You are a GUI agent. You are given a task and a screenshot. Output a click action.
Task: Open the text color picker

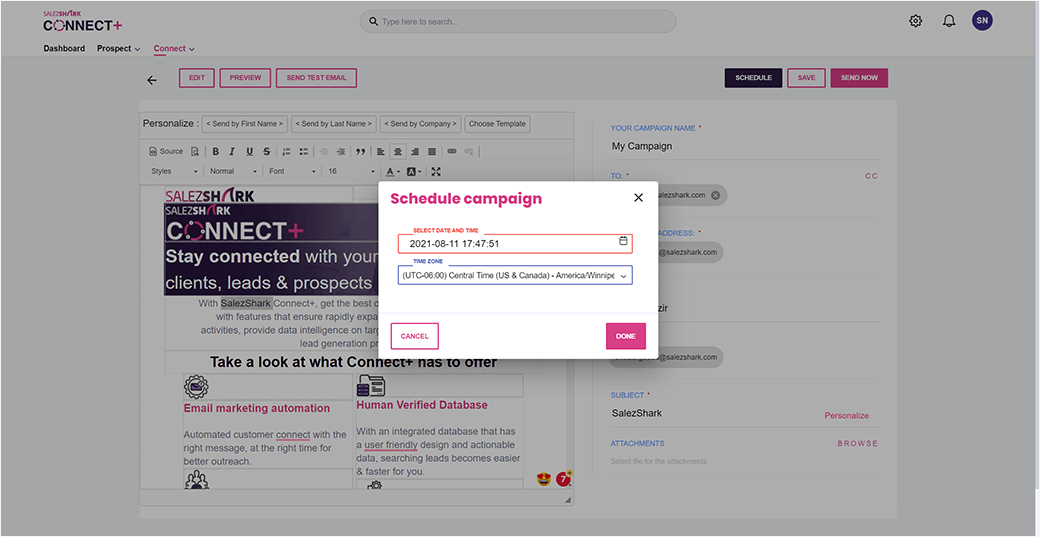(x=393, y=172)
